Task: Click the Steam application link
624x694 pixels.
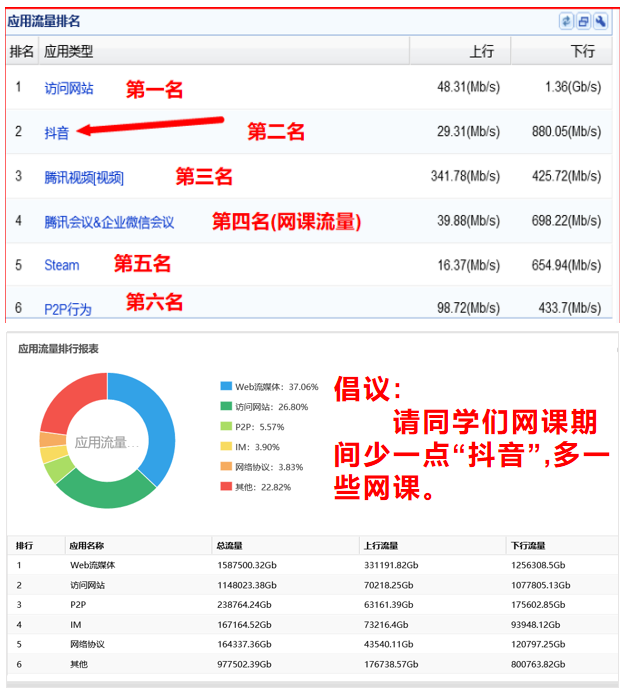Action: 62,265
